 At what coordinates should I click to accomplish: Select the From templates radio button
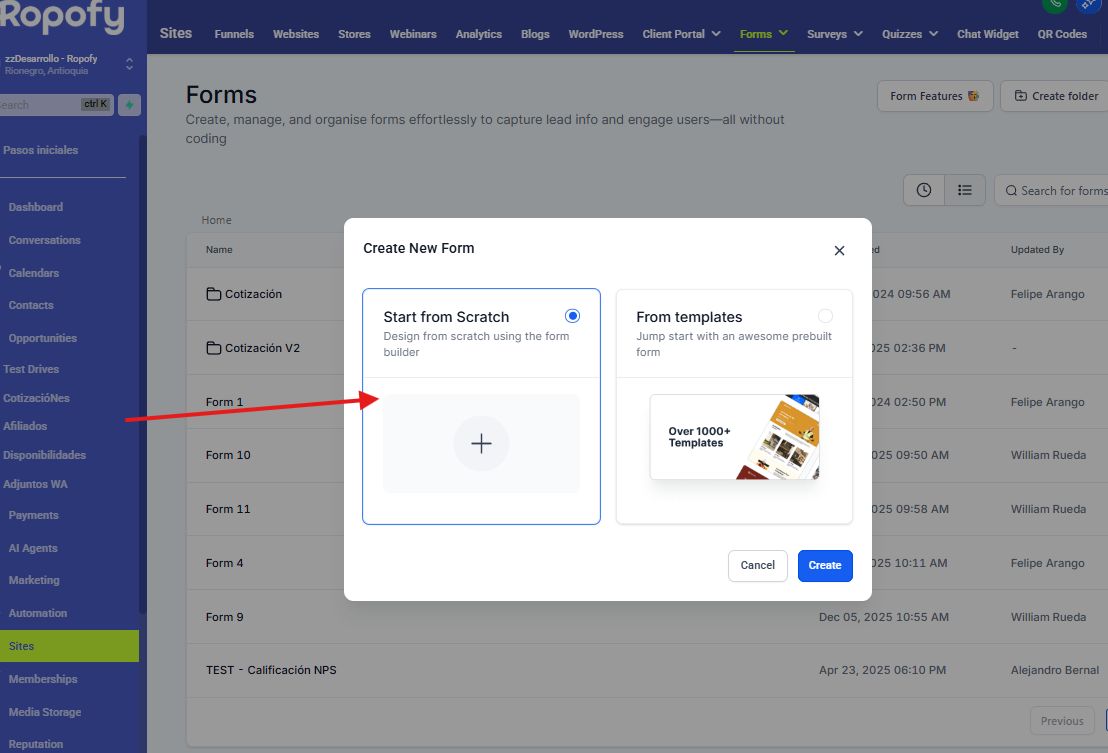click(x=825, y=316)
